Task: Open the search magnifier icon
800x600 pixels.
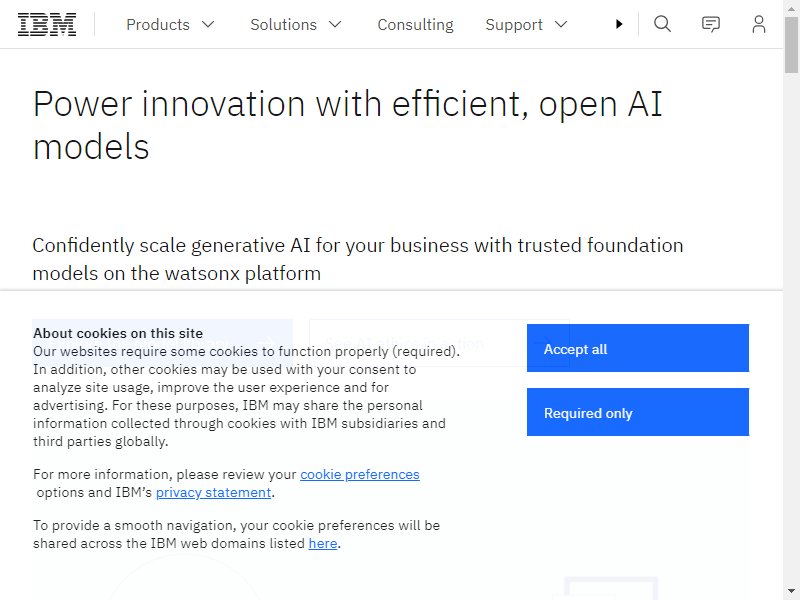Action: (662, 24)
